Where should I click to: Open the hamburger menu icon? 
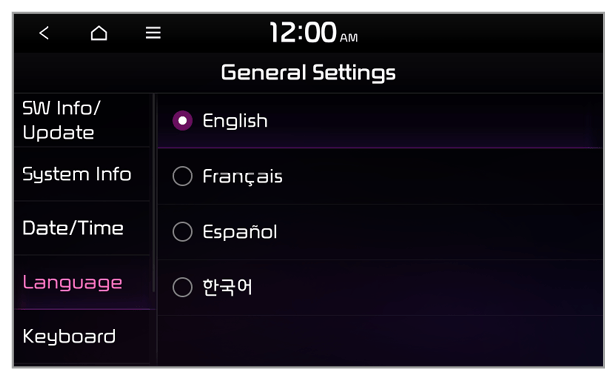pos(153,33)
